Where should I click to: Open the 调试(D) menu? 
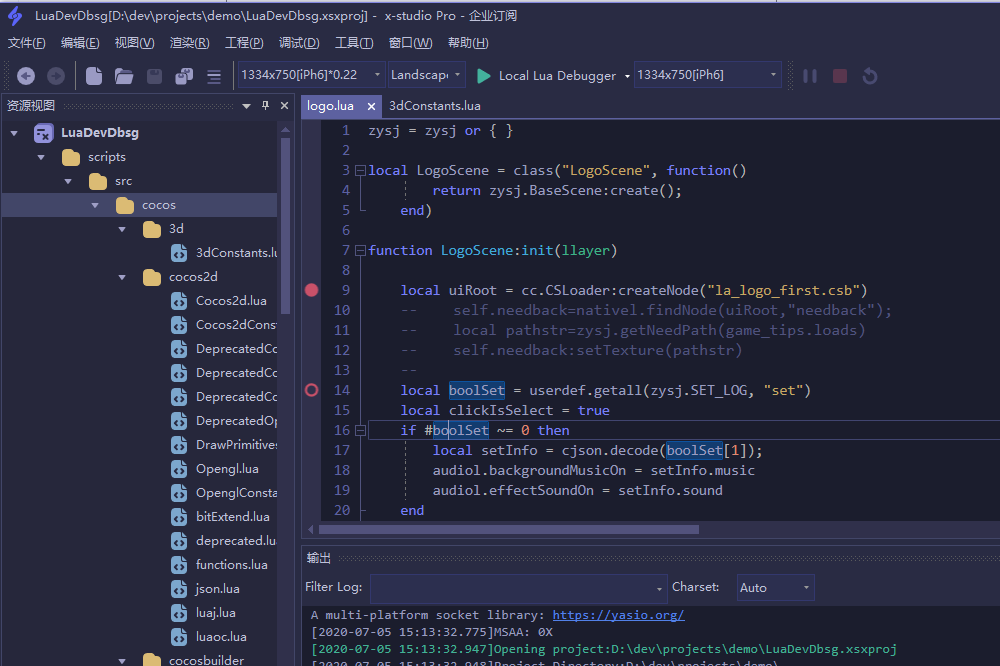tap(299, 42)
